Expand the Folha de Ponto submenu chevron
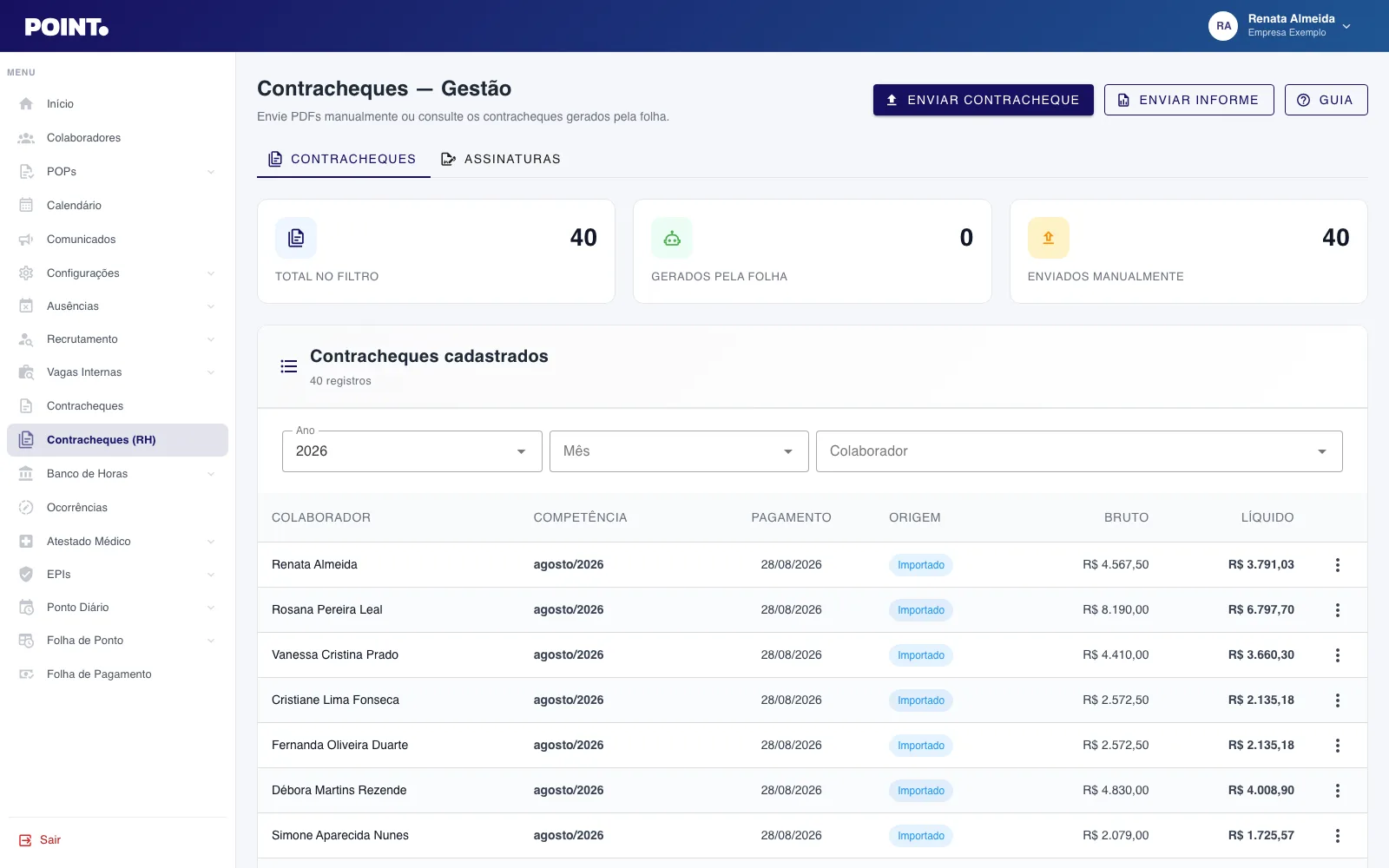Image resolution: width=1389 pixels, height=868 pixels. tap(211, 641)
